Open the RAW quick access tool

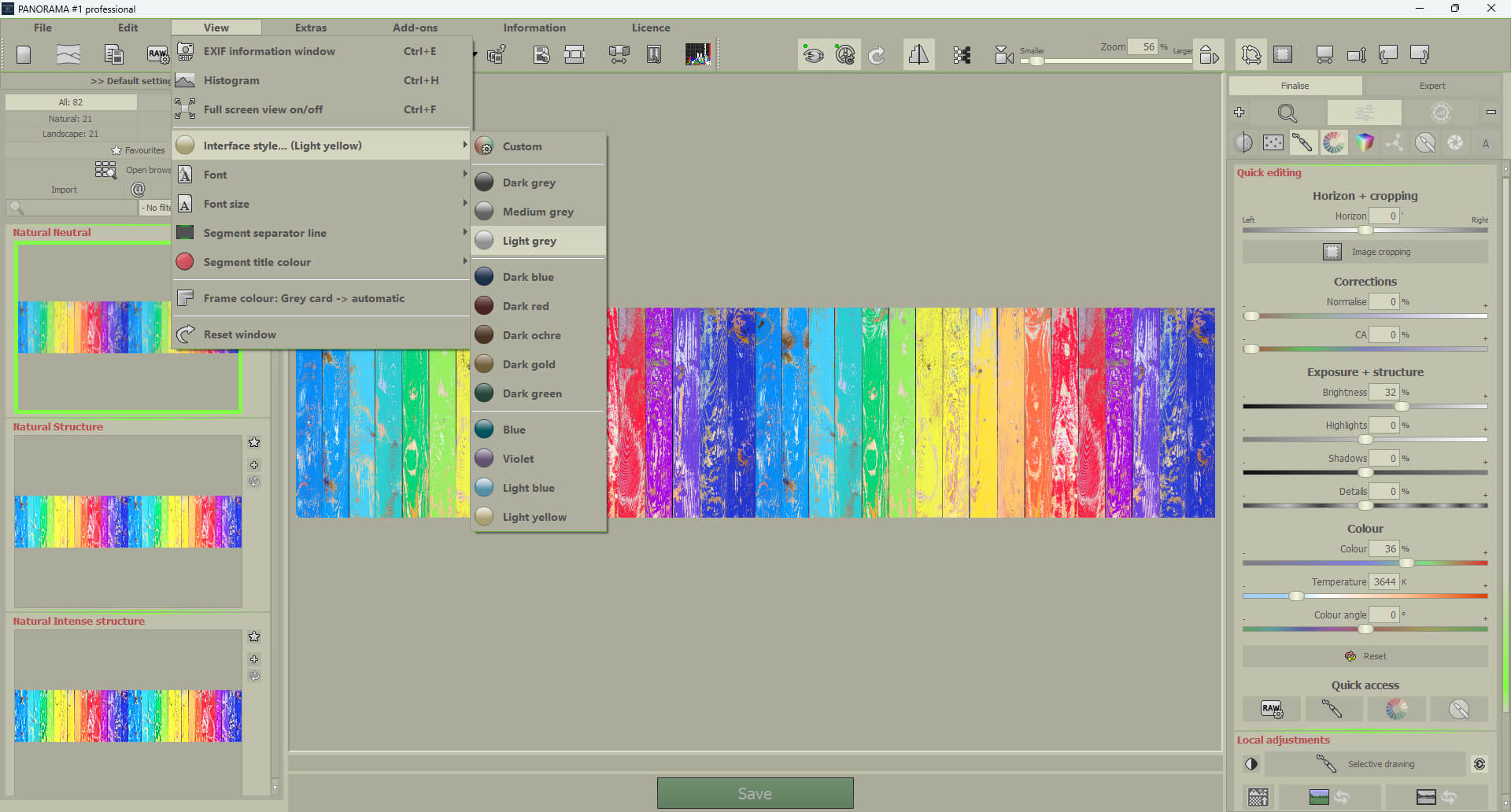[1272, 709]
